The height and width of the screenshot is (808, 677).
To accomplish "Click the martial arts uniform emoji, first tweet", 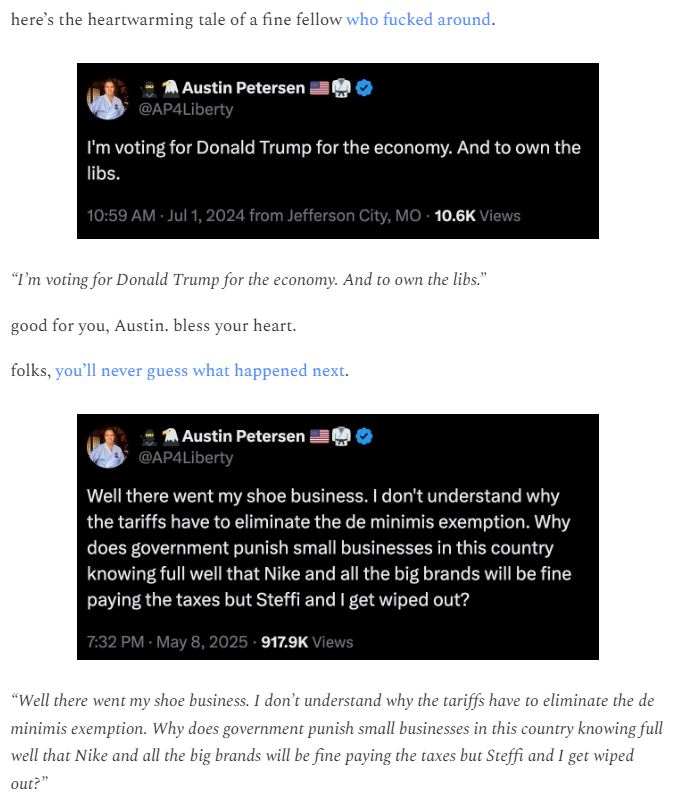I will (x=341, y=88).
